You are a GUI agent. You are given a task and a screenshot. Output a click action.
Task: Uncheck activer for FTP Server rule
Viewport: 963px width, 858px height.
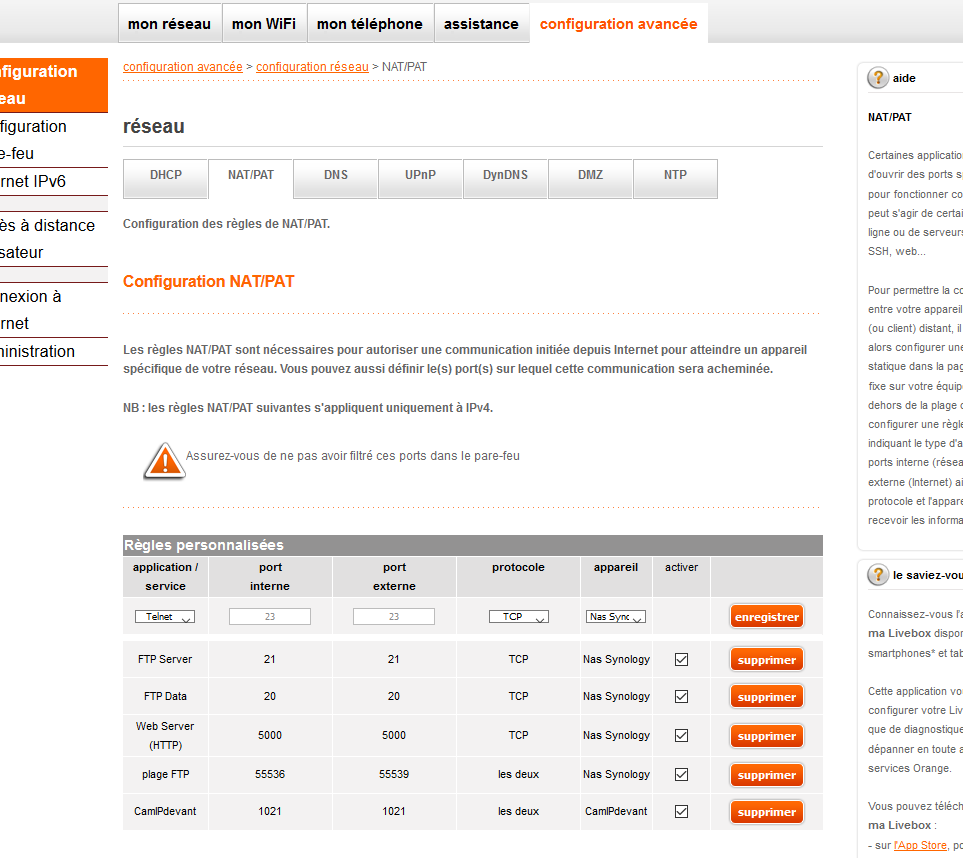pyautogui.click(x=682, y=660)
